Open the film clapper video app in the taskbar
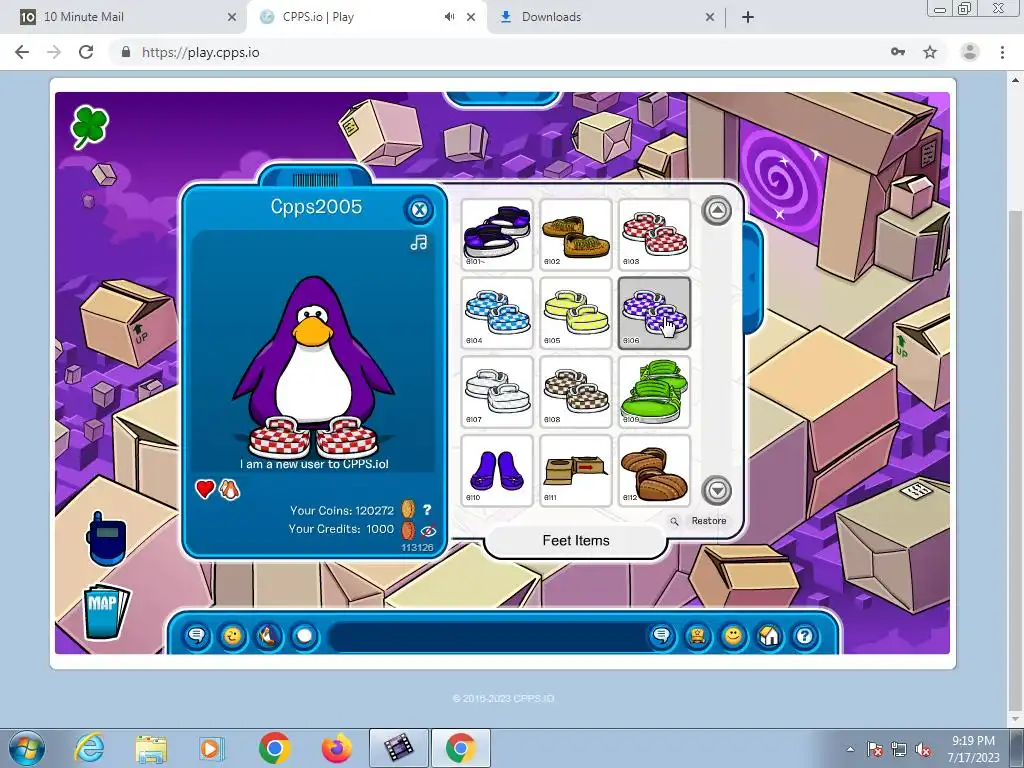The height and width of the screenshot is (768, 1024). tap(398, 748)
